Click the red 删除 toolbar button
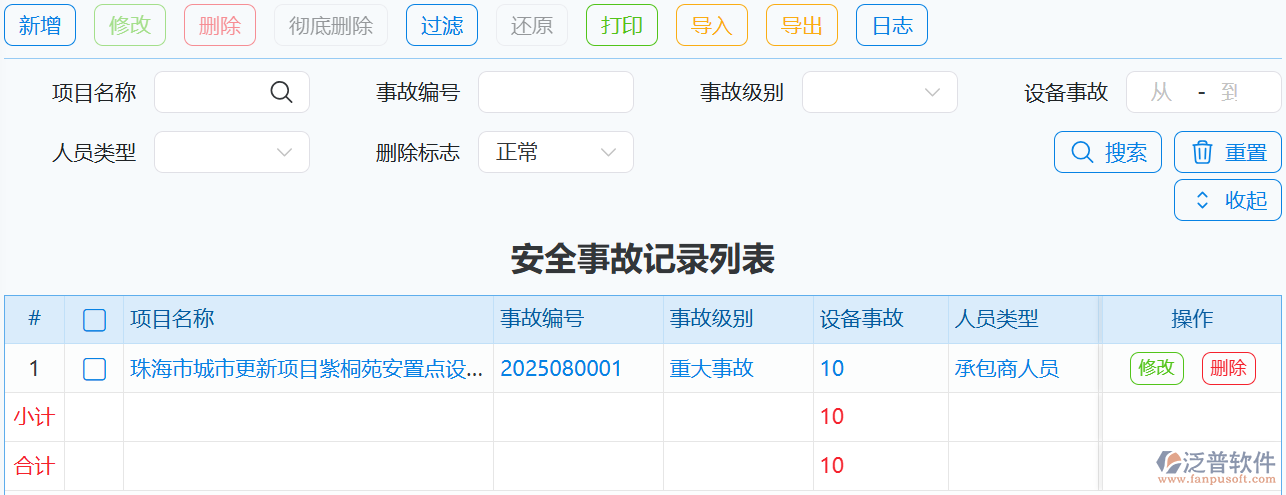This screenshot has width=1286, height=495. pyautogui.click(x=220, y=25)
